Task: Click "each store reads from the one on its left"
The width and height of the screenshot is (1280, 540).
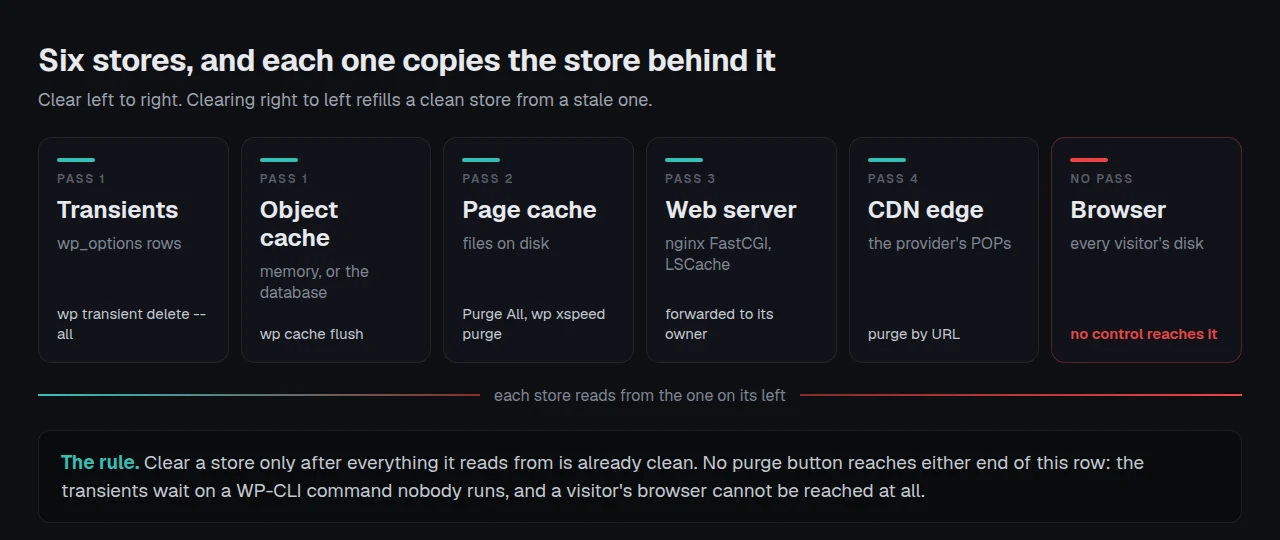Action: pyautogui.click(x=640, y=395)
